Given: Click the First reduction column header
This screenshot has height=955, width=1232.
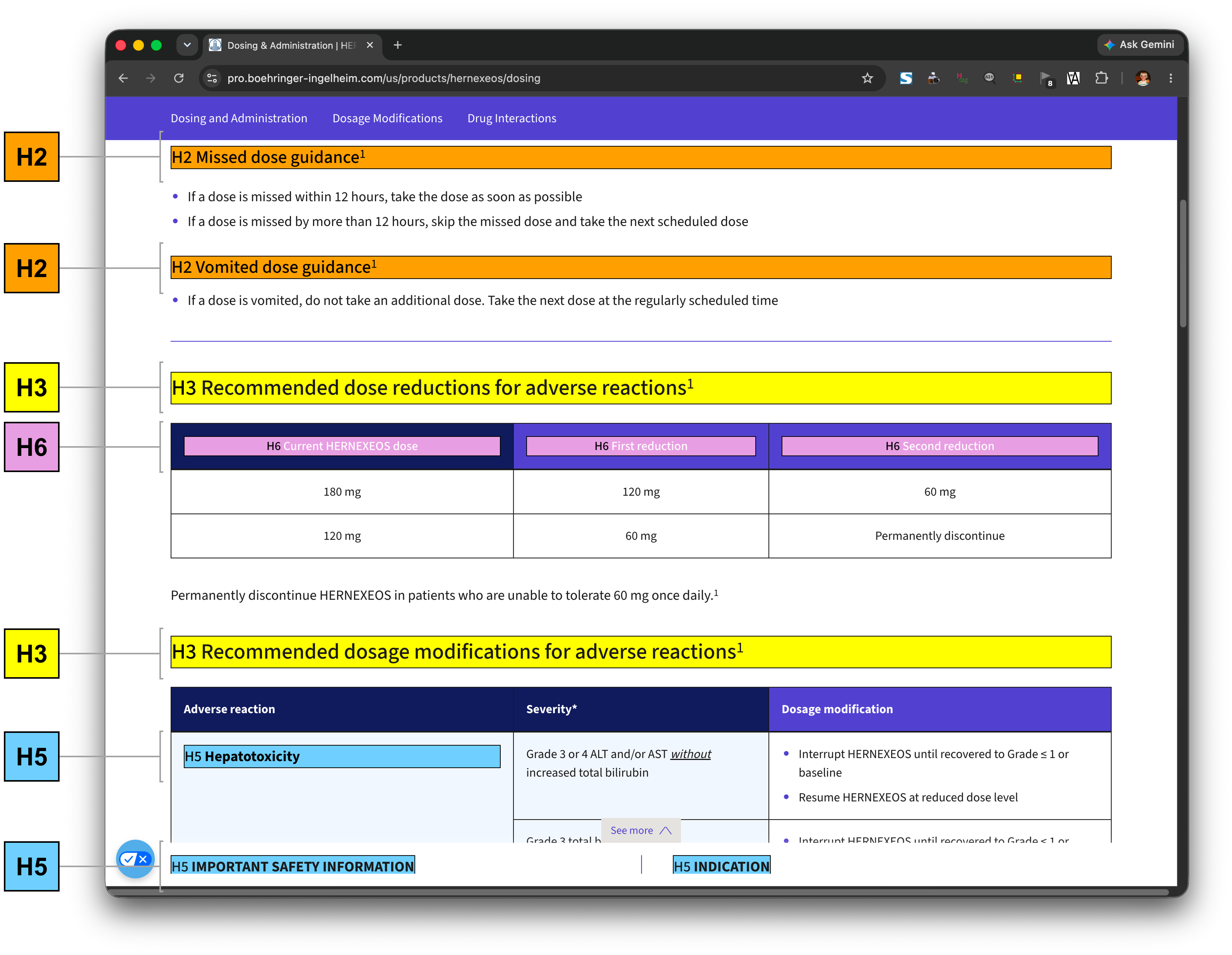Looking at the screenshot, I should [x=641, y=446].
